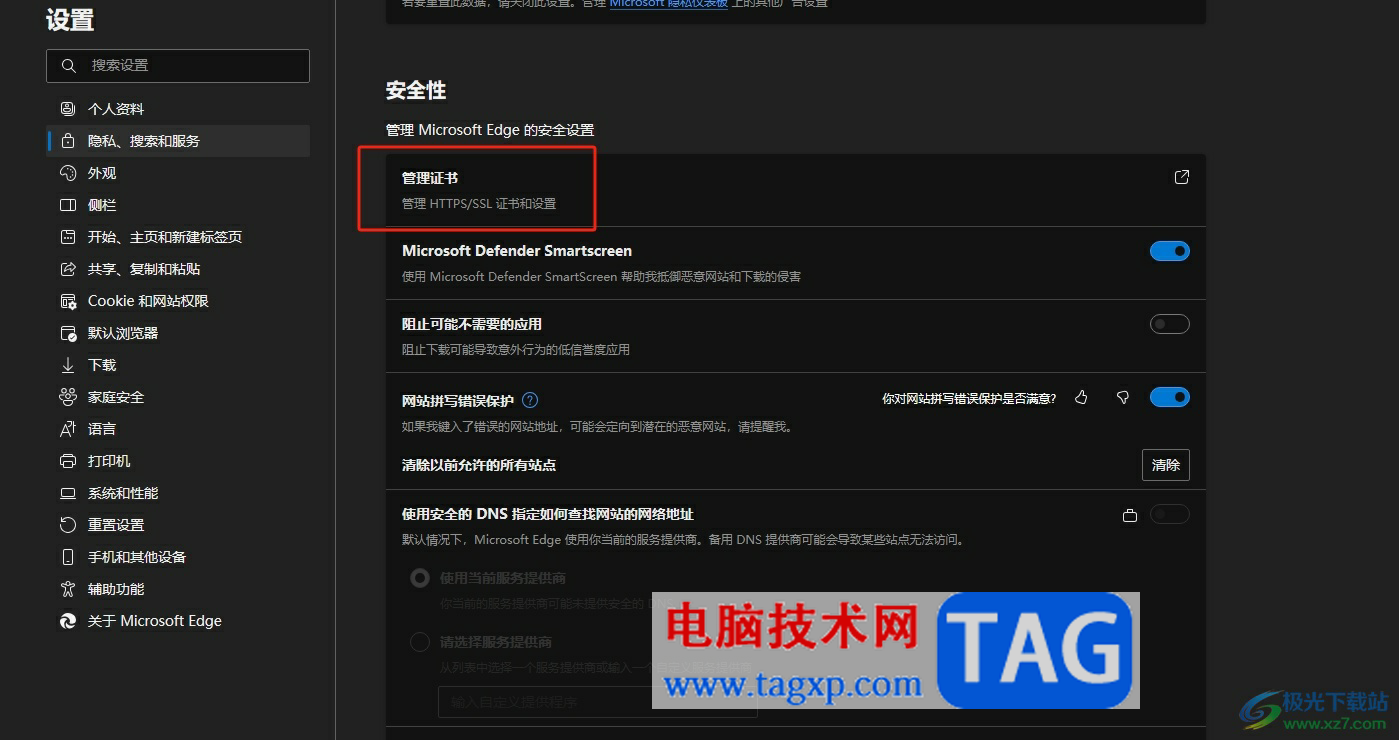Give thumbs down for typo protection
The image size is (1399, 740).
pyautogui.click(x=1123, y=398)
